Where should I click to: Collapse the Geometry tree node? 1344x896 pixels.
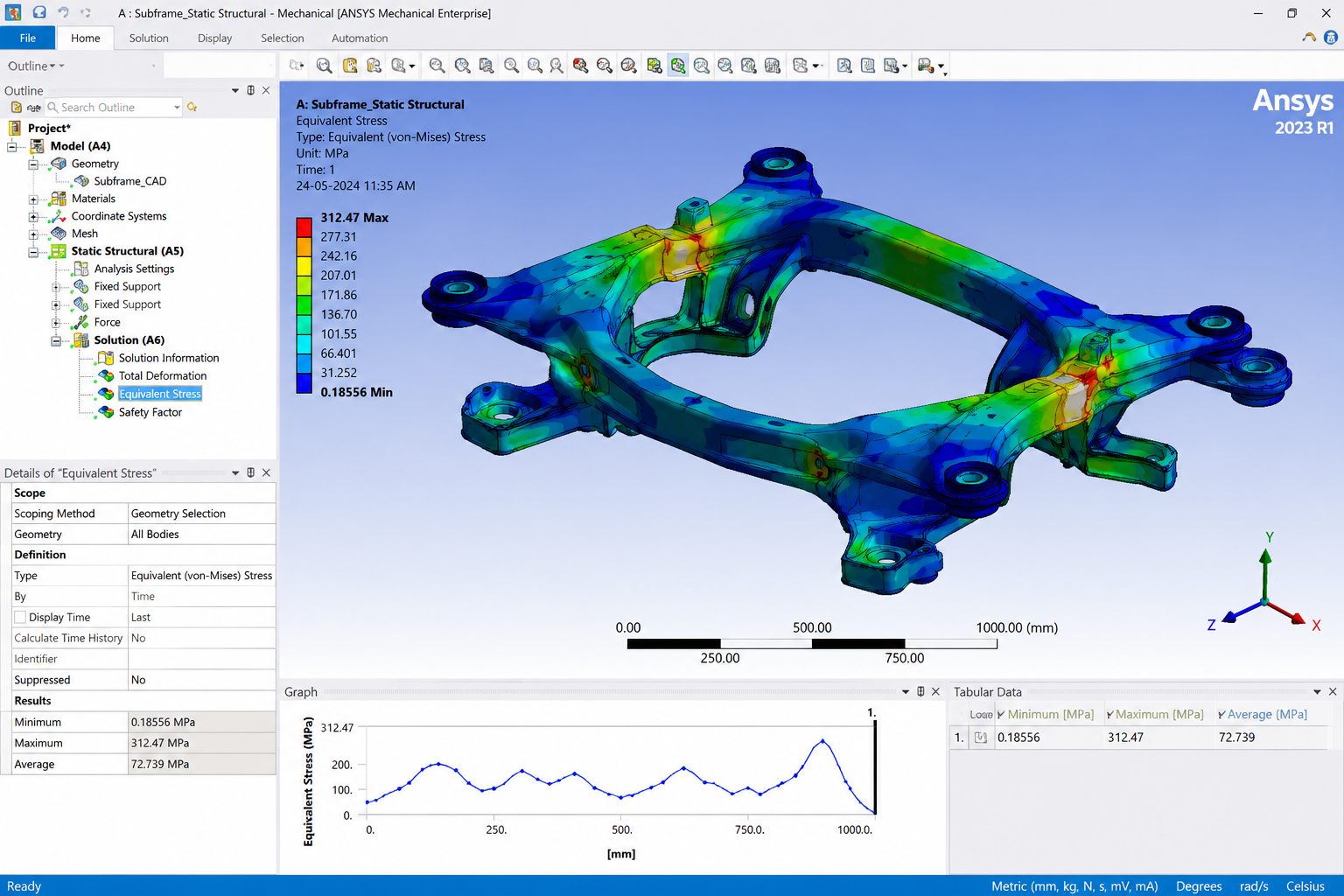click(x=33, y=164)
